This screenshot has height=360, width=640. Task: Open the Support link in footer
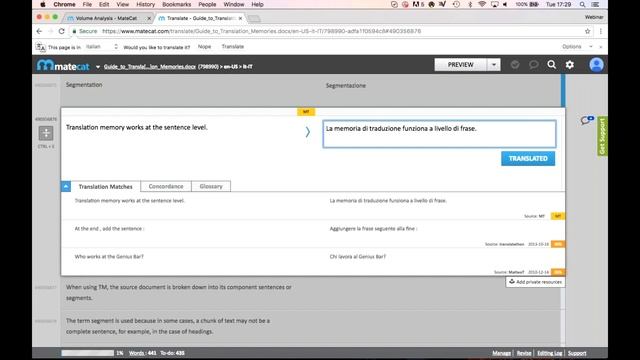coord(577,353)
